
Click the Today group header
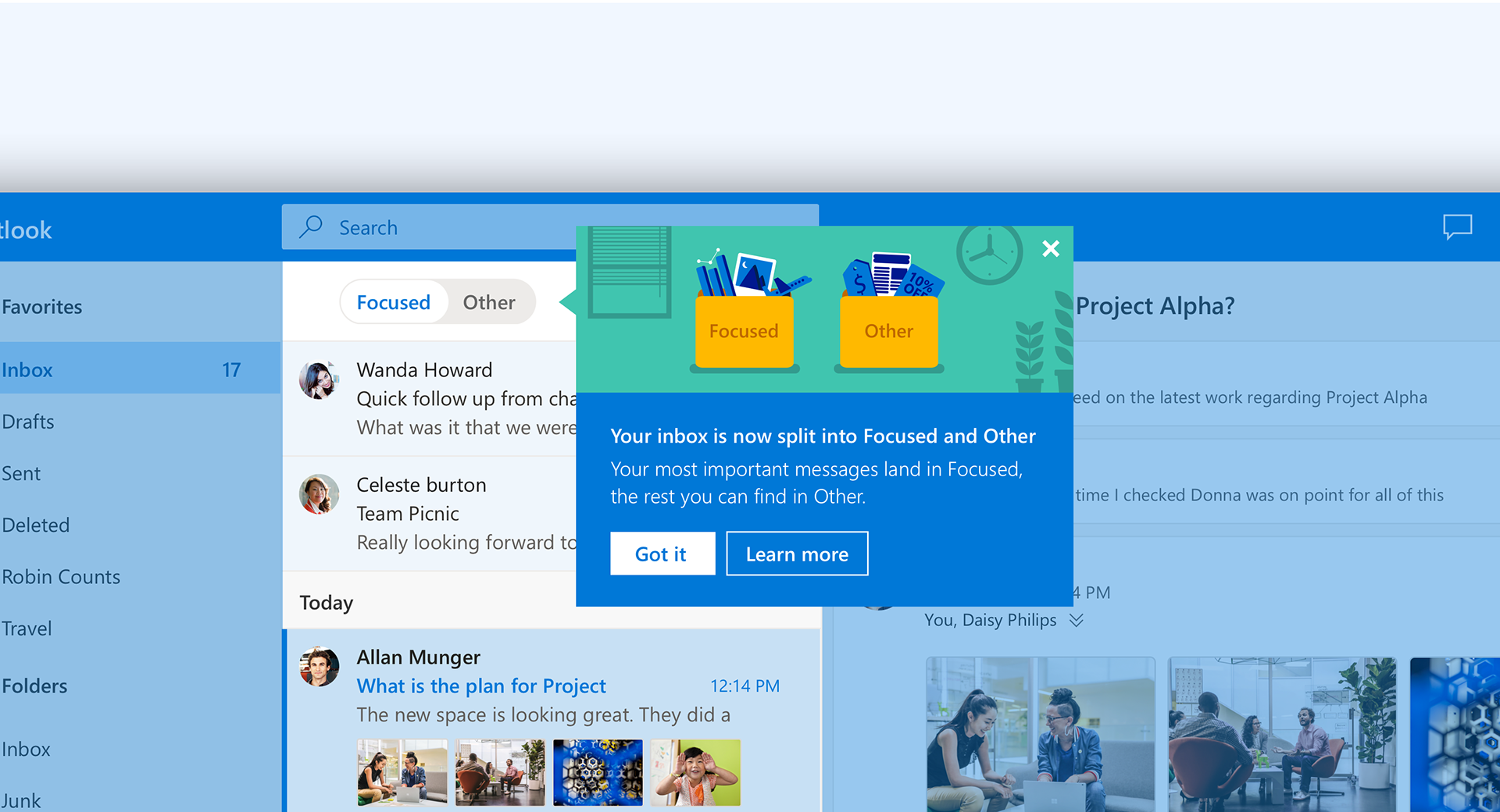326,603
